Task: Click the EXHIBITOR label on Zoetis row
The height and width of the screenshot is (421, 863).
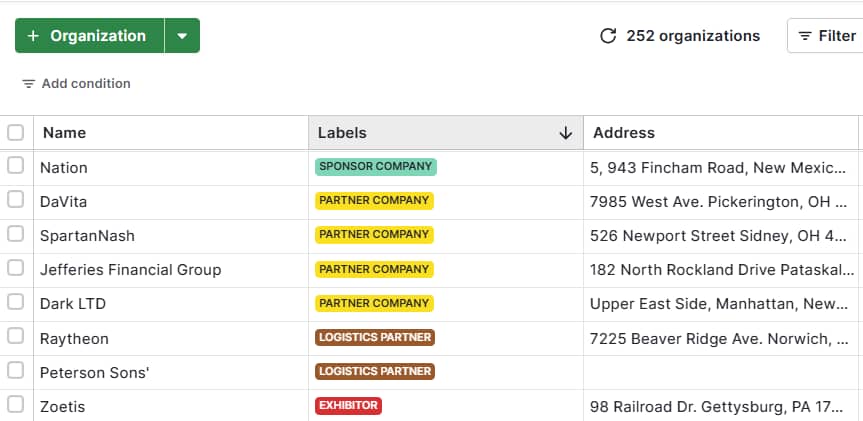Action: click(348, 406)
